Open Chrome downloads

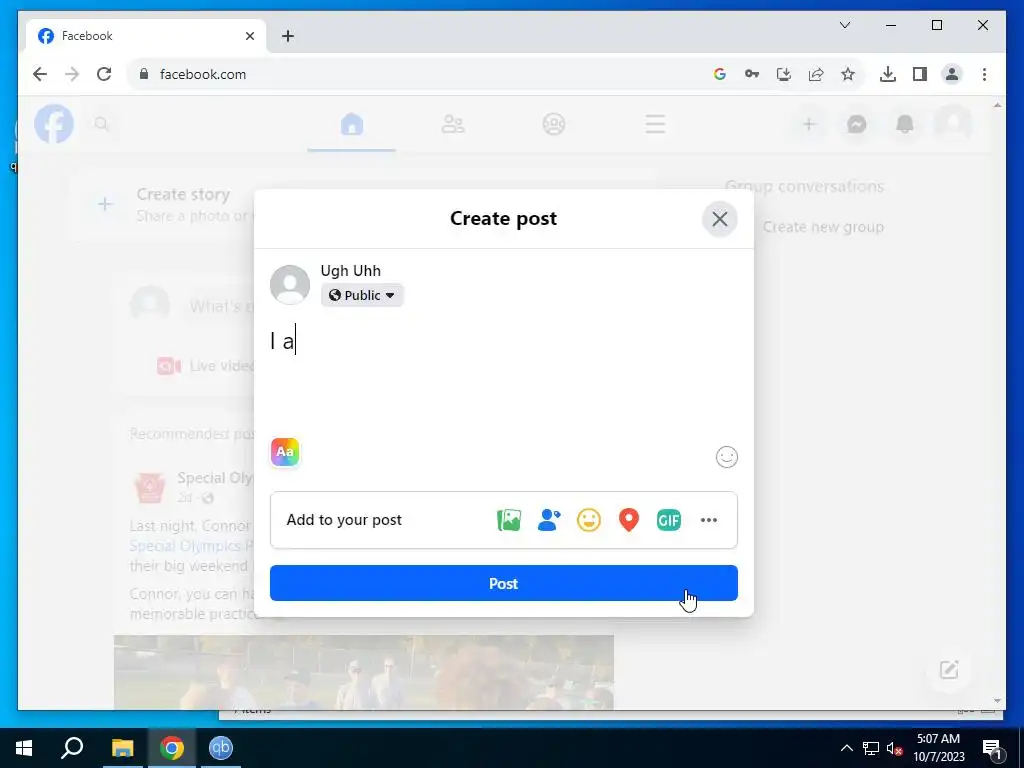(888, 74)
